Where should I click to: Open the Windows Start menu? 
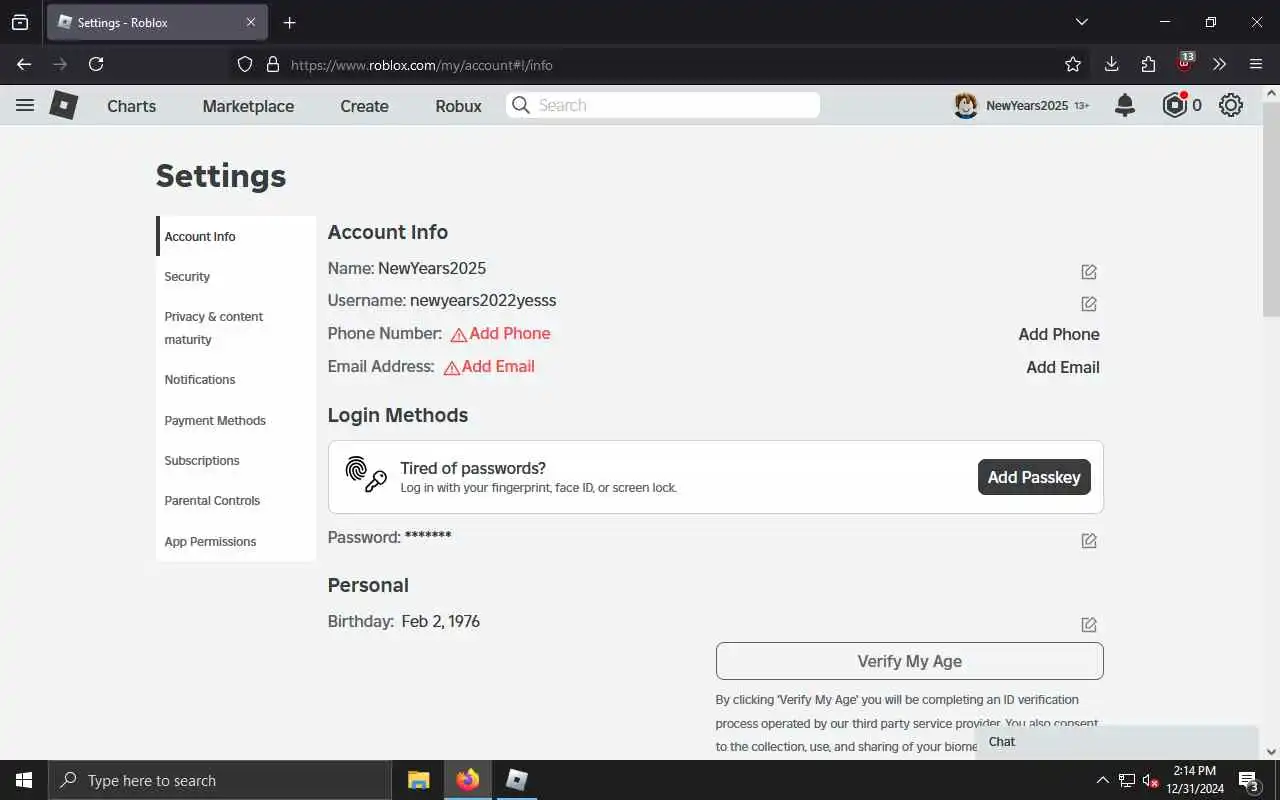point(24,780)
